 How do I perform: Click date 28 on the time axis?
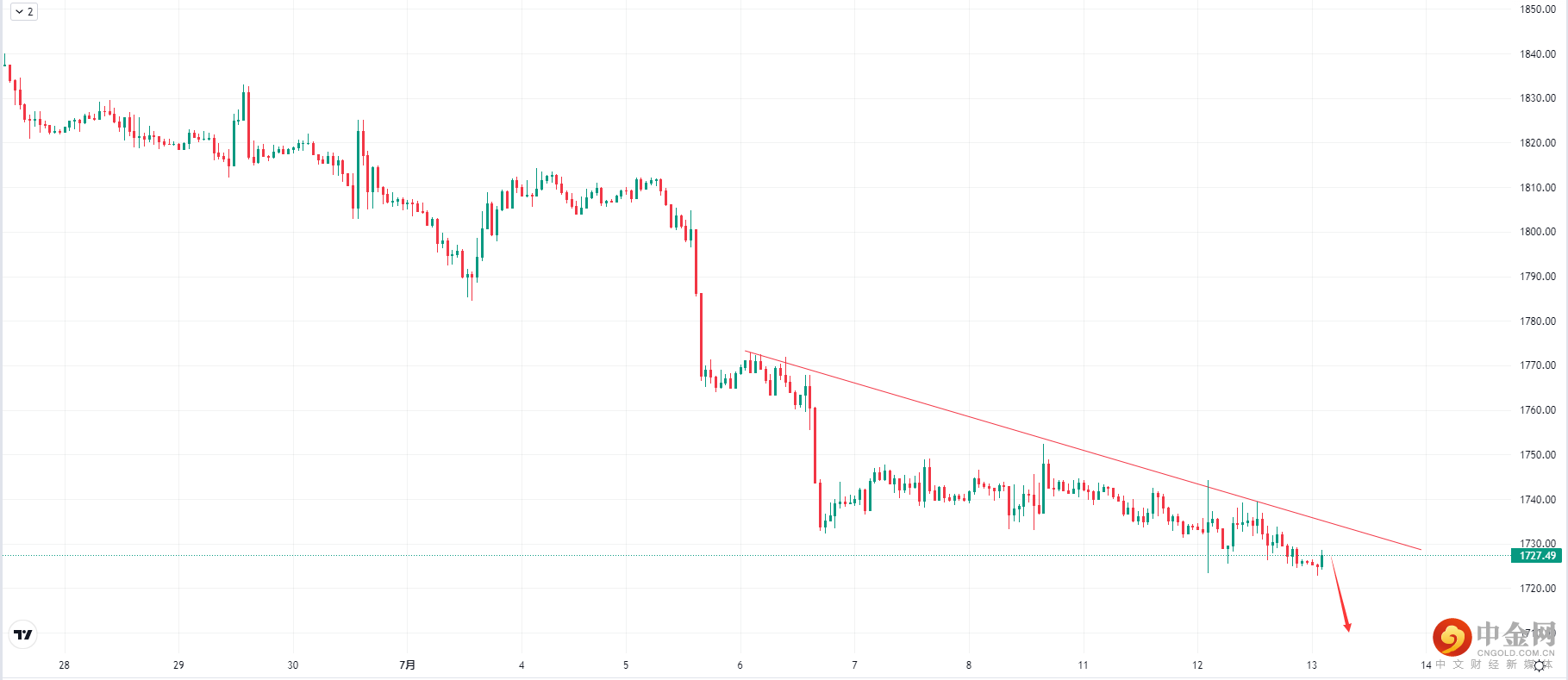click(64, 664)
